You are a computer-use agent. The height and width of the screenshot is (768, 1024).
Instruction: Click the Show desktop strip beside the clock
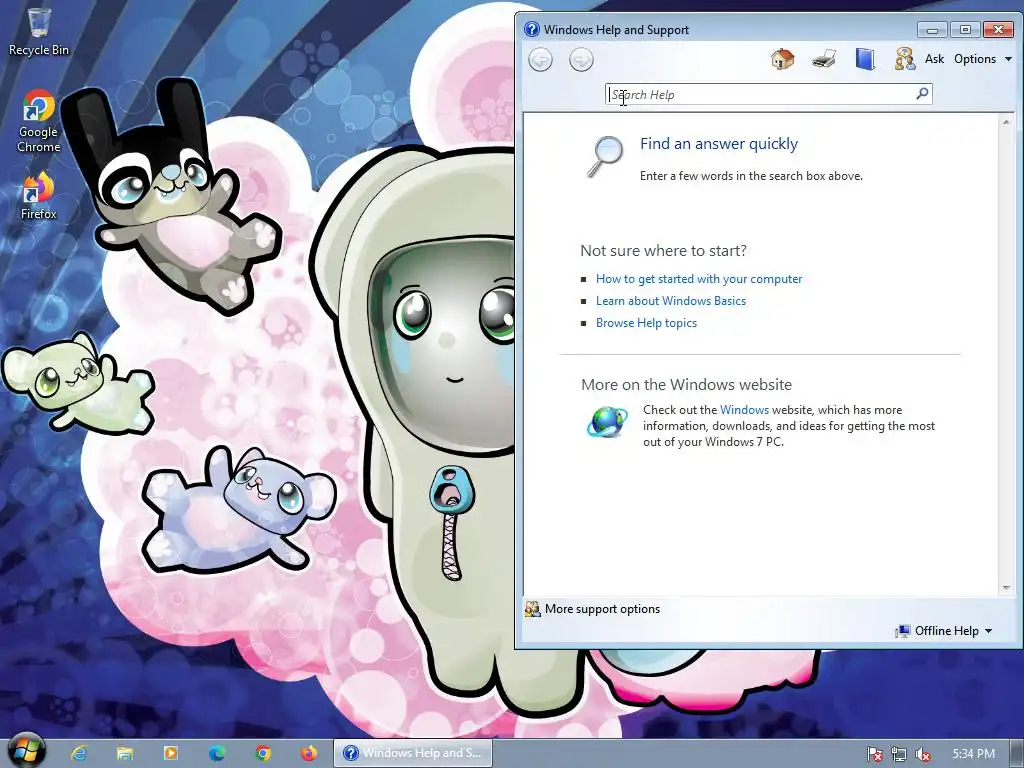click(x=1016, y=754)
